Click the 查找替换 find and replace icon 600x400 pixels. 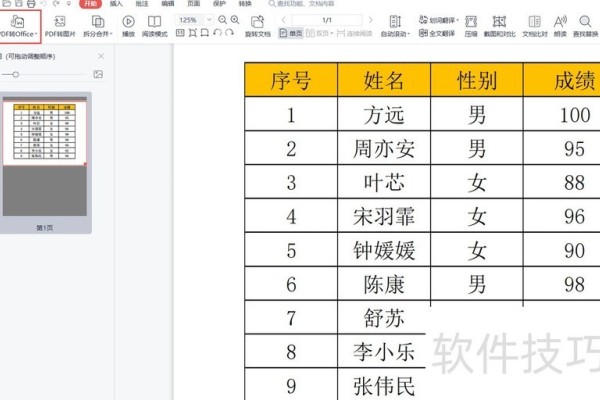(585, 21)
